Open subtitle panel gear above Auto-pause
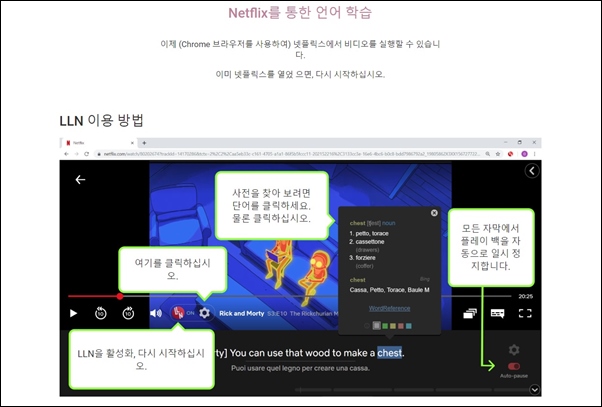This screenshot has width=602, height=407. click(x=514, y=350)
